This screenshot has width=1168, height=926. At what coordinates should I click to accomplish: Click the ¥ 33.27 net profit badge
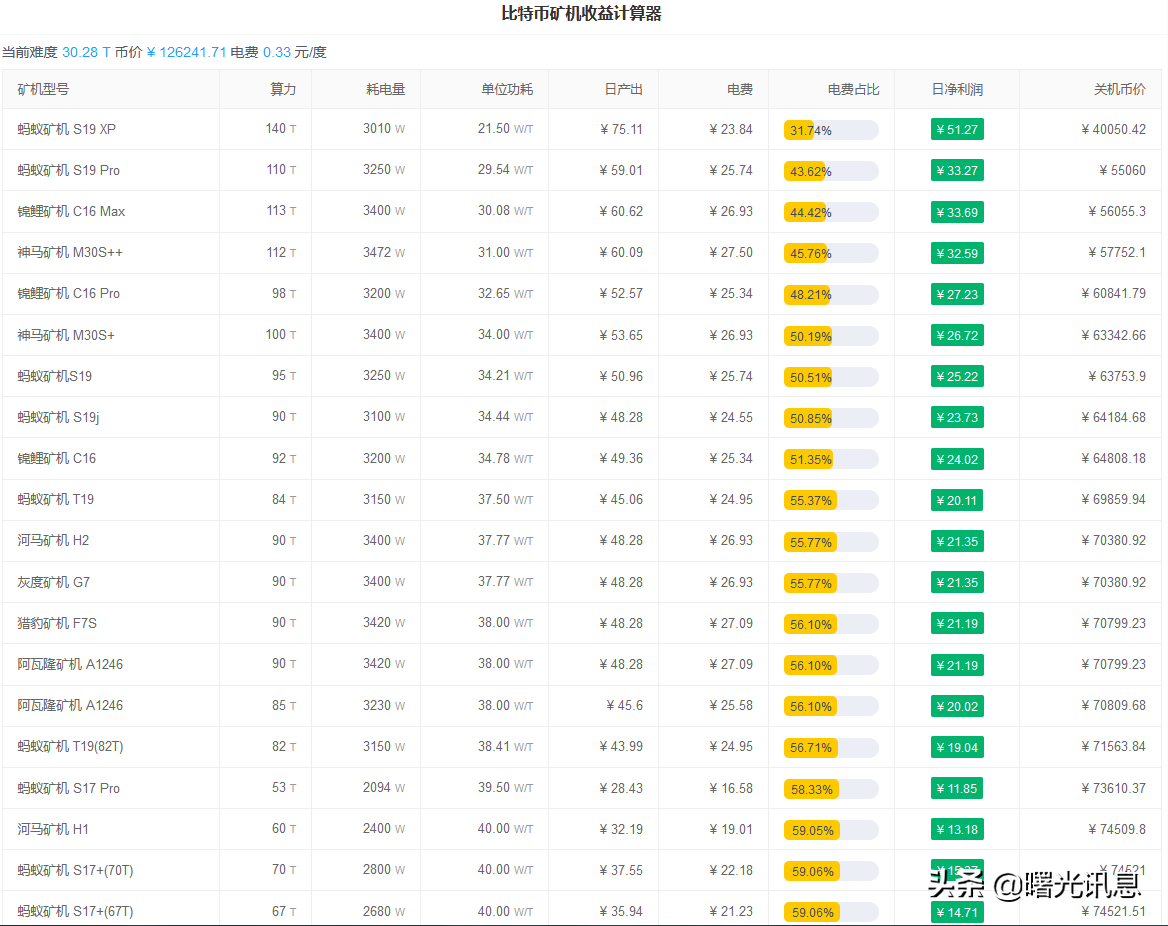[x=957, y=171]
